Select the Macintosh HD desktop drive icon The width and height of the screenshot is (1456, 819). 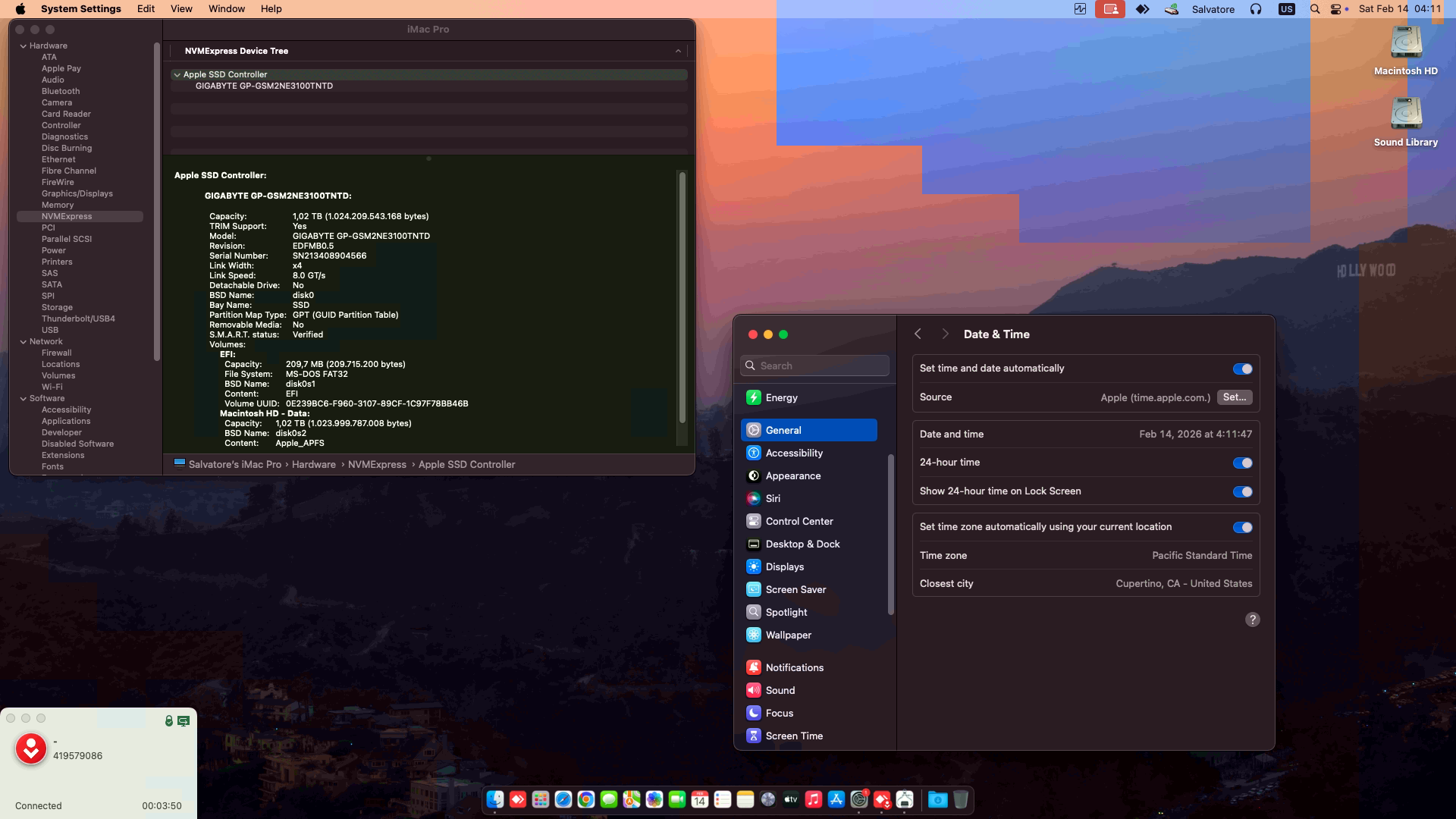tap(1406, 43)
